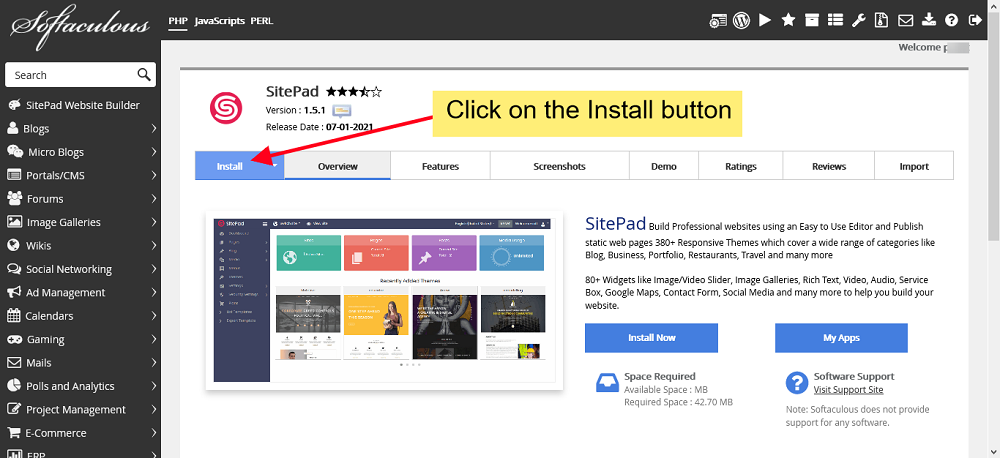Image resolution: width=1000 pixels, height=458 pixels.
Task: Click the changelog note icon beside version
Action: (x=342, y=110)
